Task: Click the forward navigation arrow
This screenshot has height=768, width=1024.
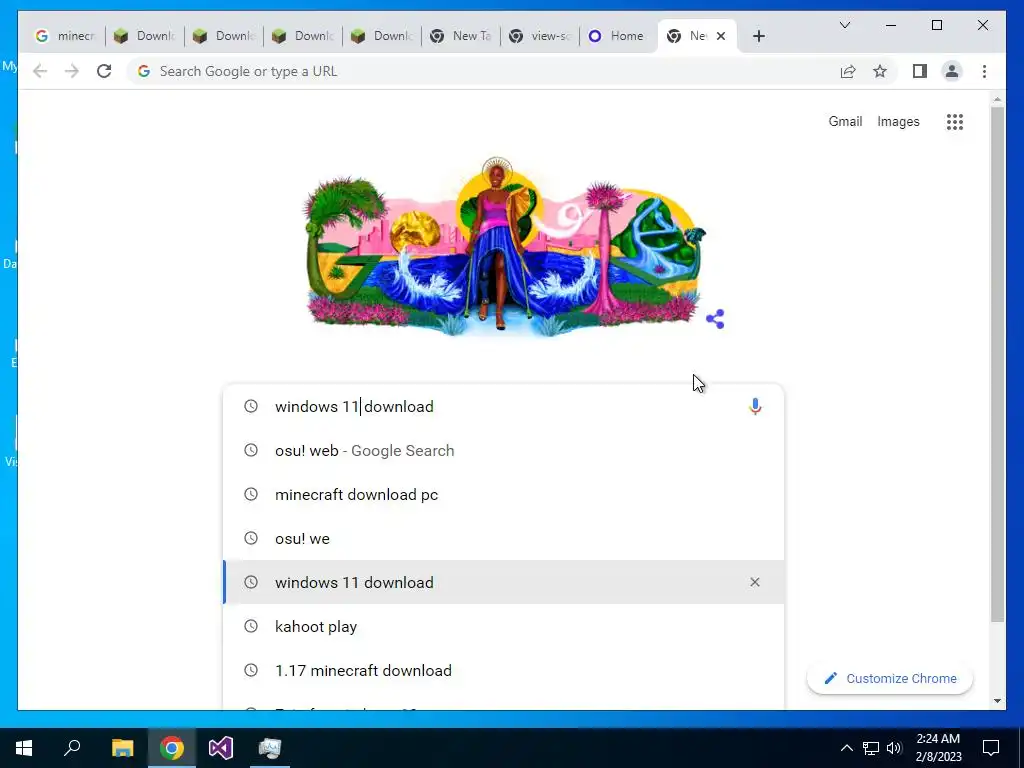Action: tap(71, 71)
